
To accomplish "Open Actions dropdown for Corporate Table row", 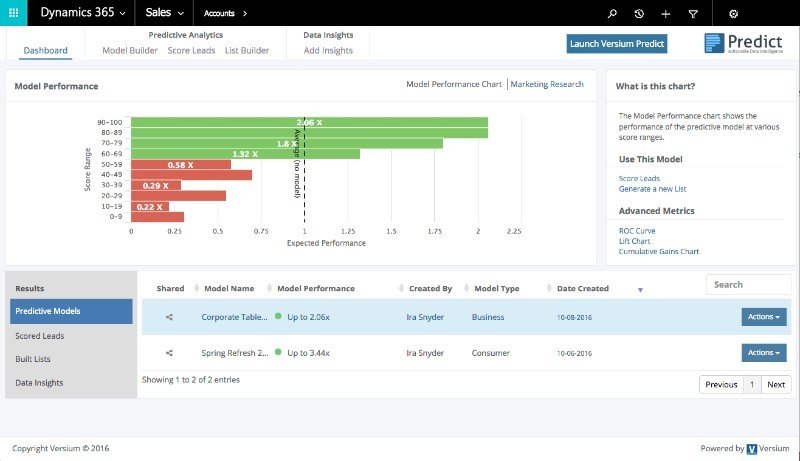I will pyautogui.click(x=764, y=317).
